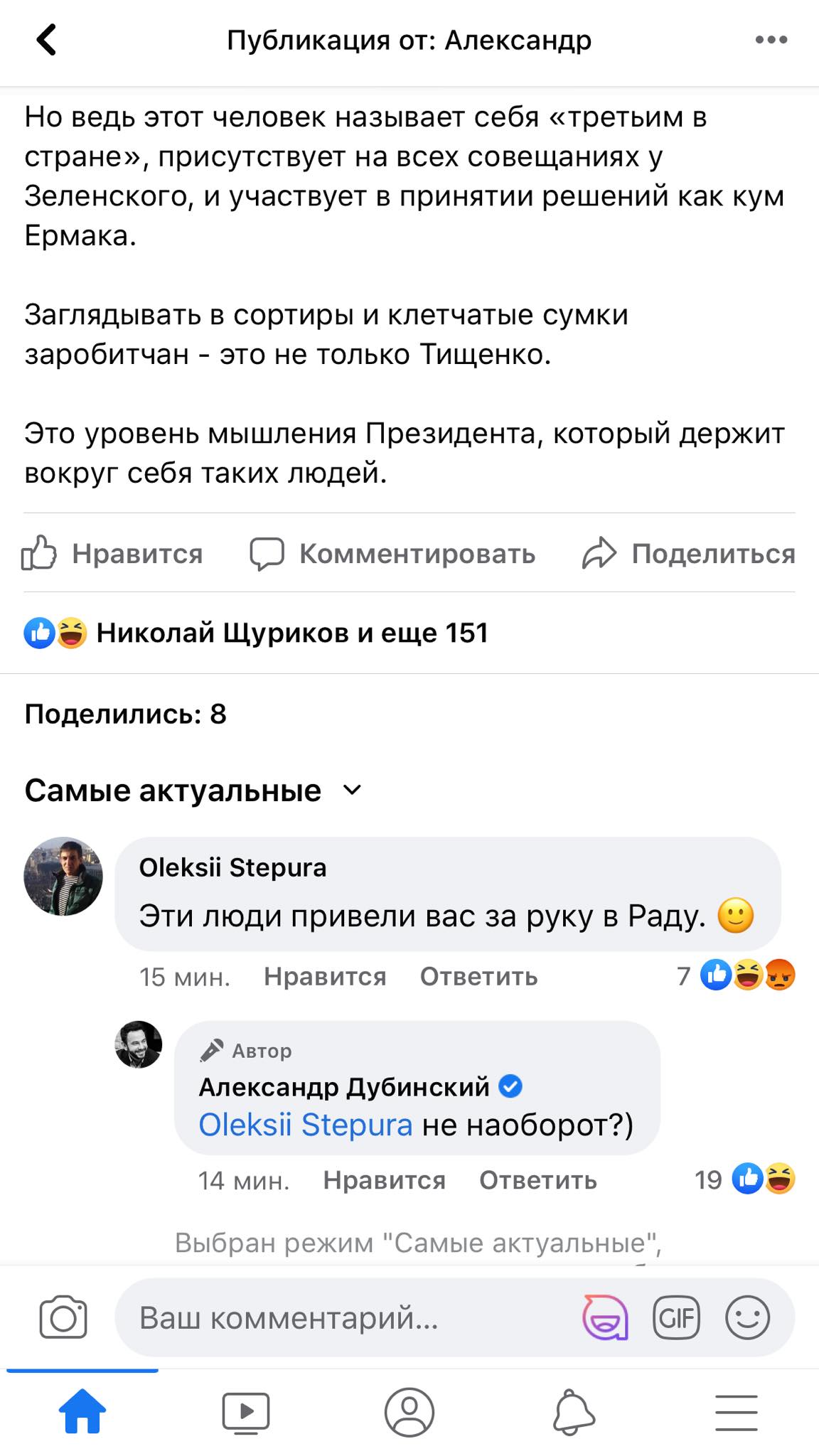Open the Profile tab in the bottom bar

coord(409,1412)
